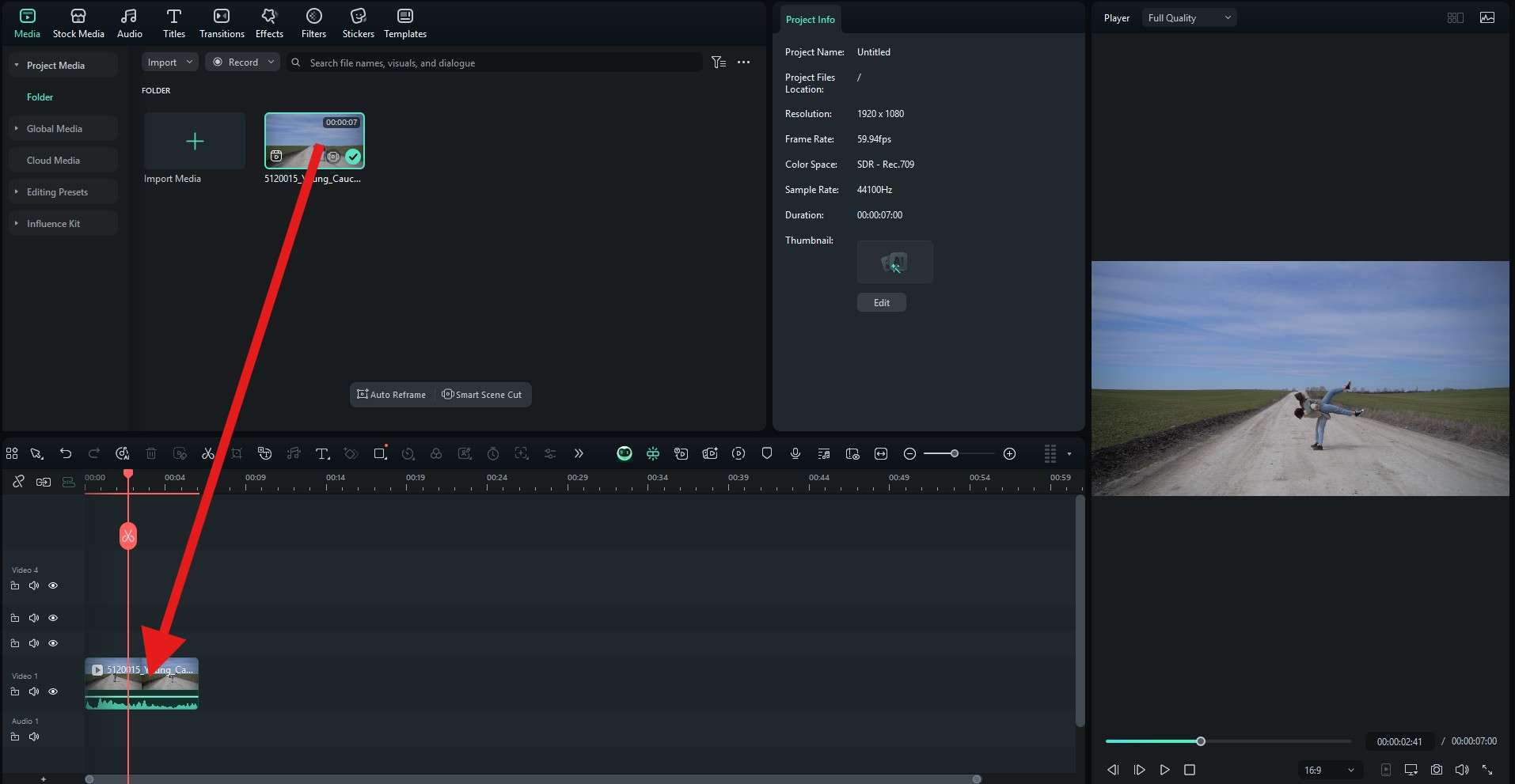Click the zoom in plus icon on timeline

click(x=1009, y=453)
